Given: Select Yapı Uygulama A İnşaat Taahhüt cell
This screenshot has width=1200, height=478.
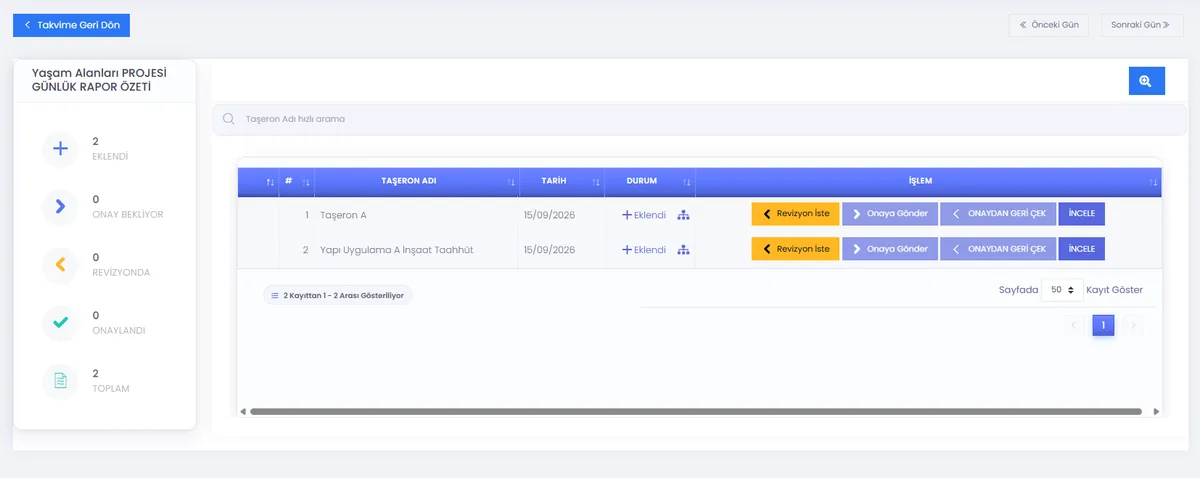Looking at the screenshot, I should [x=416, y=250].
